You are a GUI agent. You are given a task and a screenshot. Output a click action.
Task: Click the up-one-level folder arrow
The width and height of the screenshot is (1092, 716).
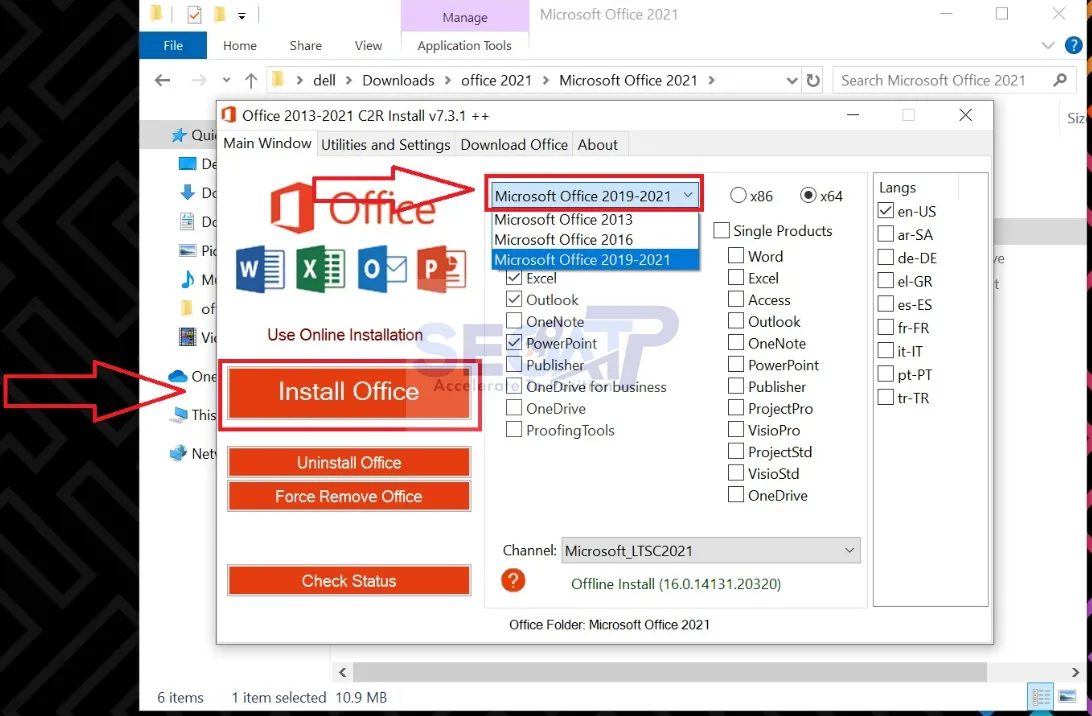pyautogui.click(x=250, y=79)
